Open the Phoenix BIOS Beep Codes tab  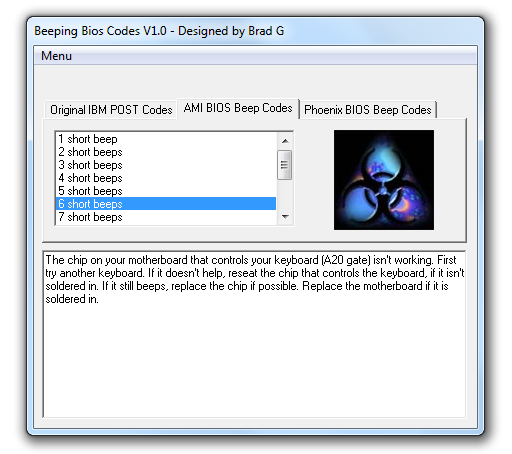(x=368, y=110)
